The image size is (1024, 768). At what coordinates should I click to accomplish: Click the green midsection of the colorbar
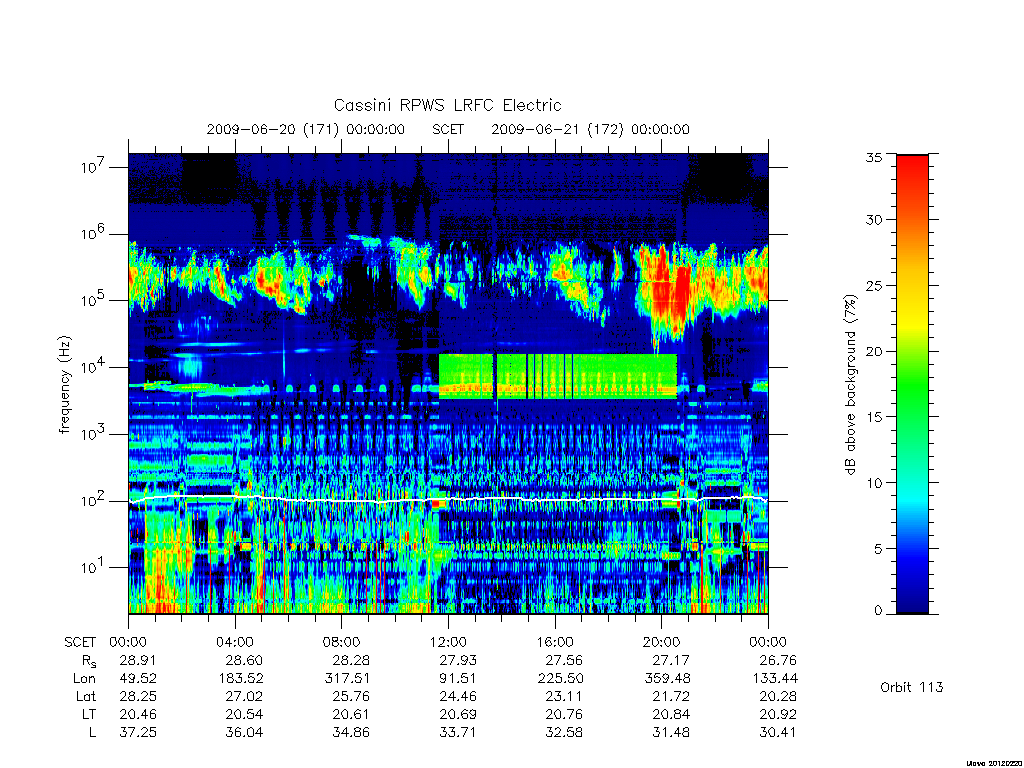point(912,392)
